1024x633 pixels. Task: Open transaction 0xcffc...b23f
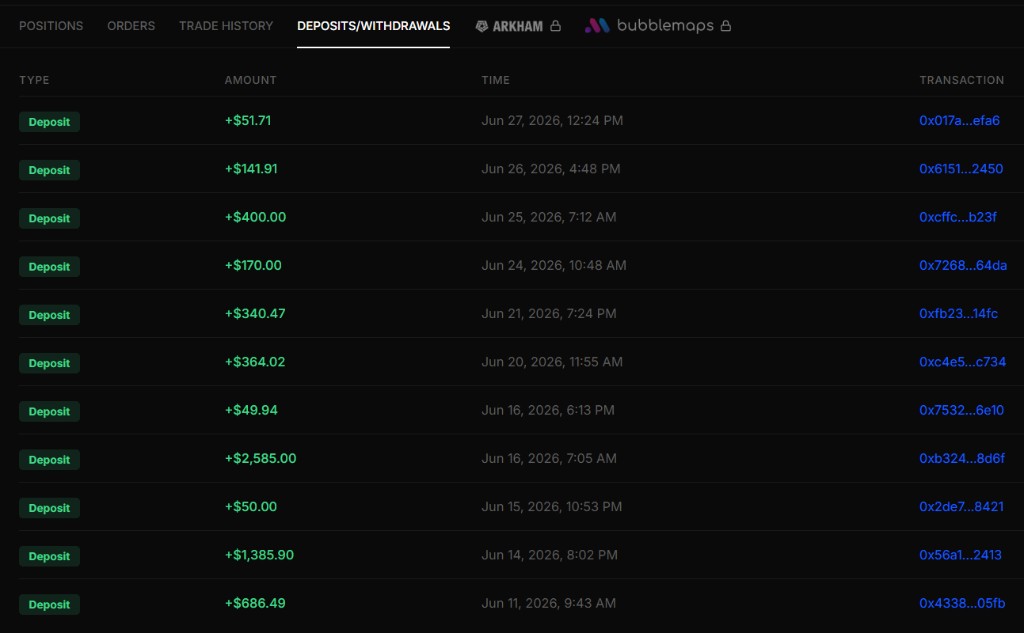tap(958, 217)
